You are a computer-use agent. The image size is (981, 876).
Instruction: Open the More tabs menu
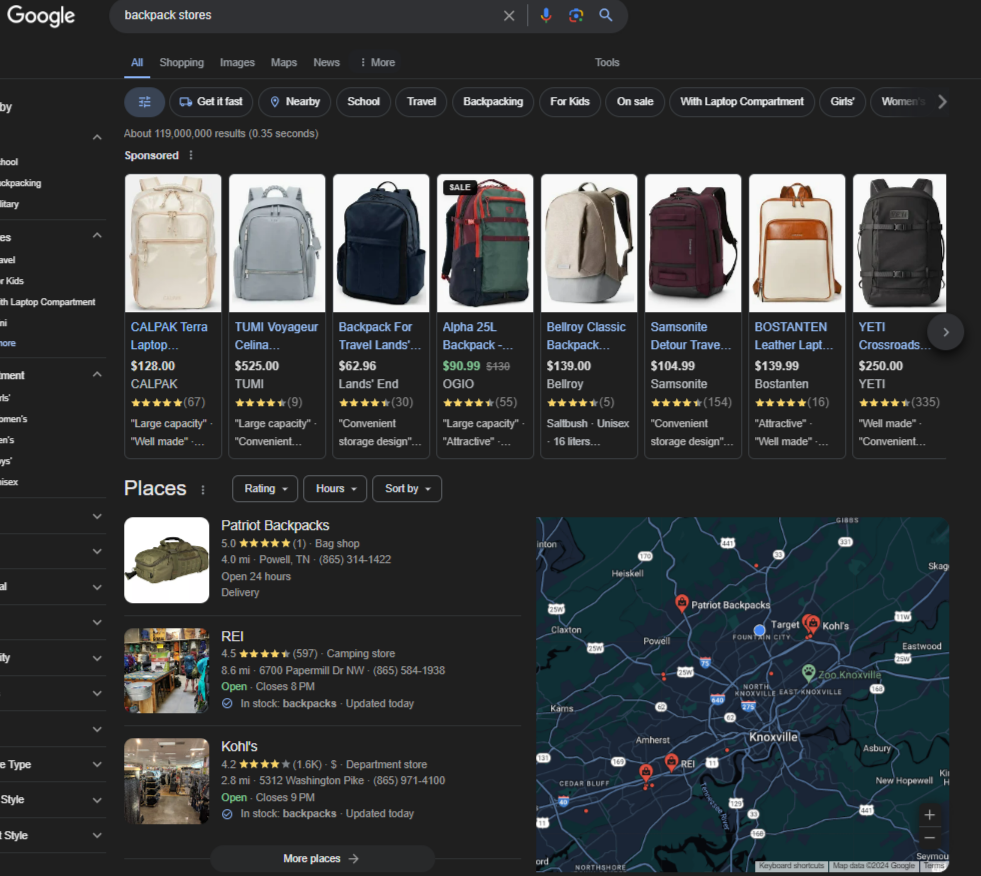coord(377,63)
